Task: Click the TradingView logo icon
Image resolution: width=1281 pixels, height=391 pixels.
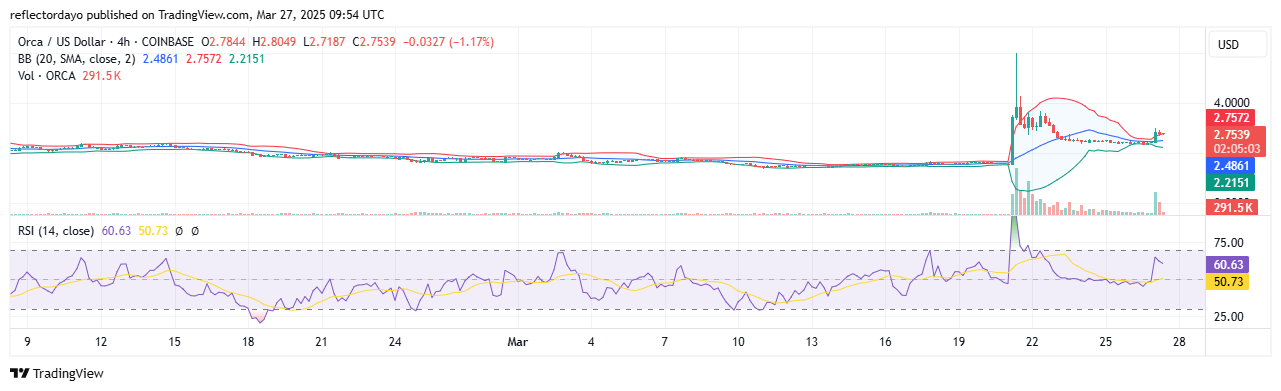Action: pos(18,373)
